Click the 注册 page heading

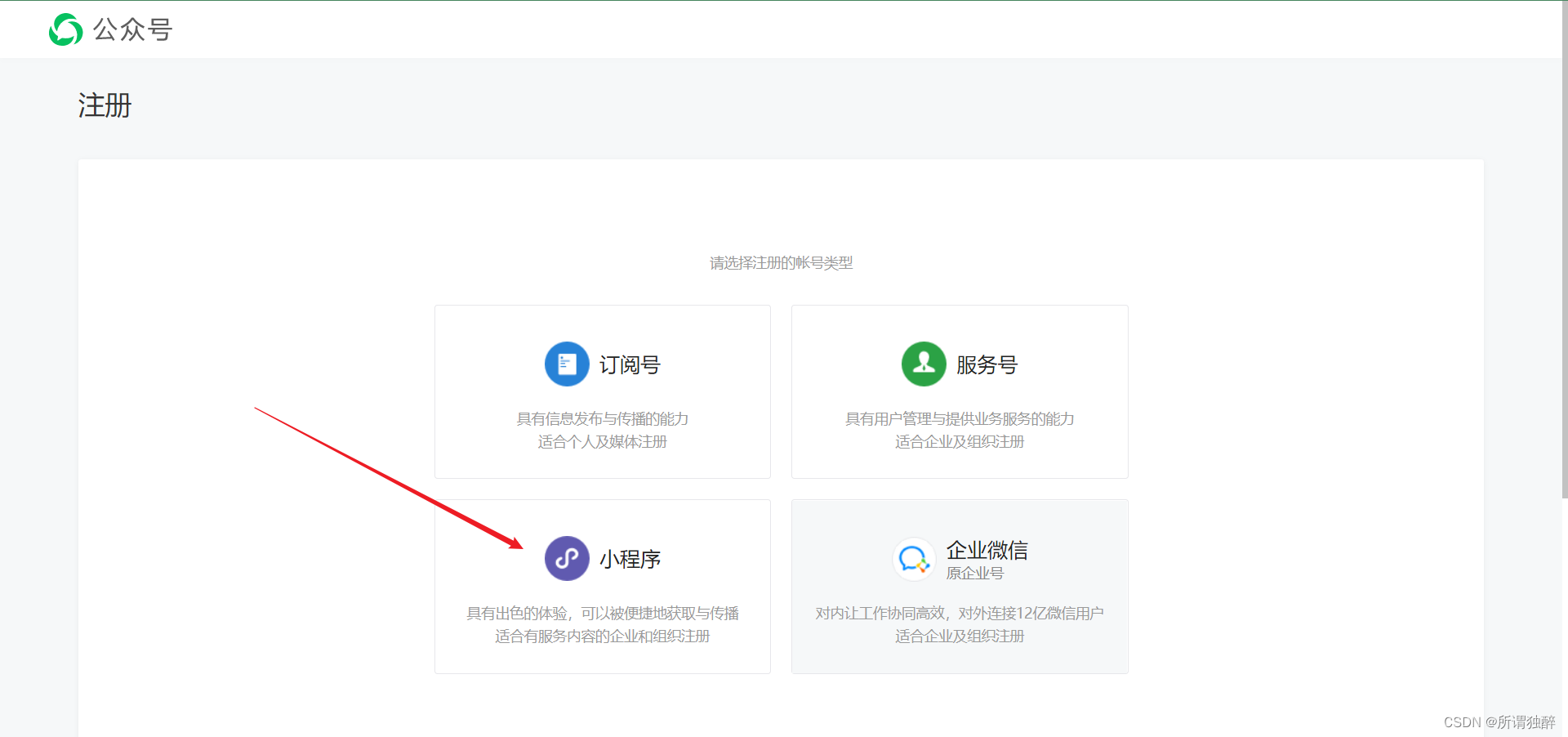point(105,105)
